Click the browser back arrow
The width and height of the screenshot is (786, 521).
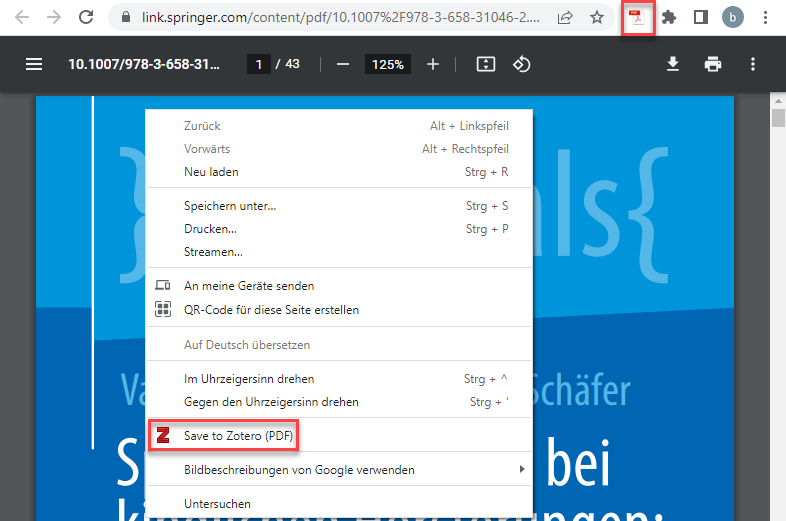pyautogui.click(x=22, y=18)
